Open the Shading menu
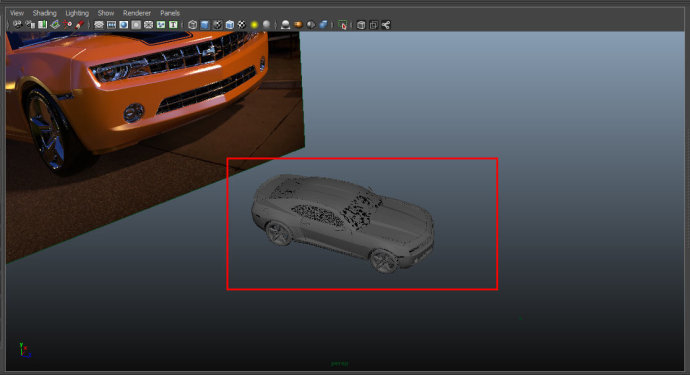The height and width of the screenshot is (375, 690). pyautogui.click(x=44, y=13)
